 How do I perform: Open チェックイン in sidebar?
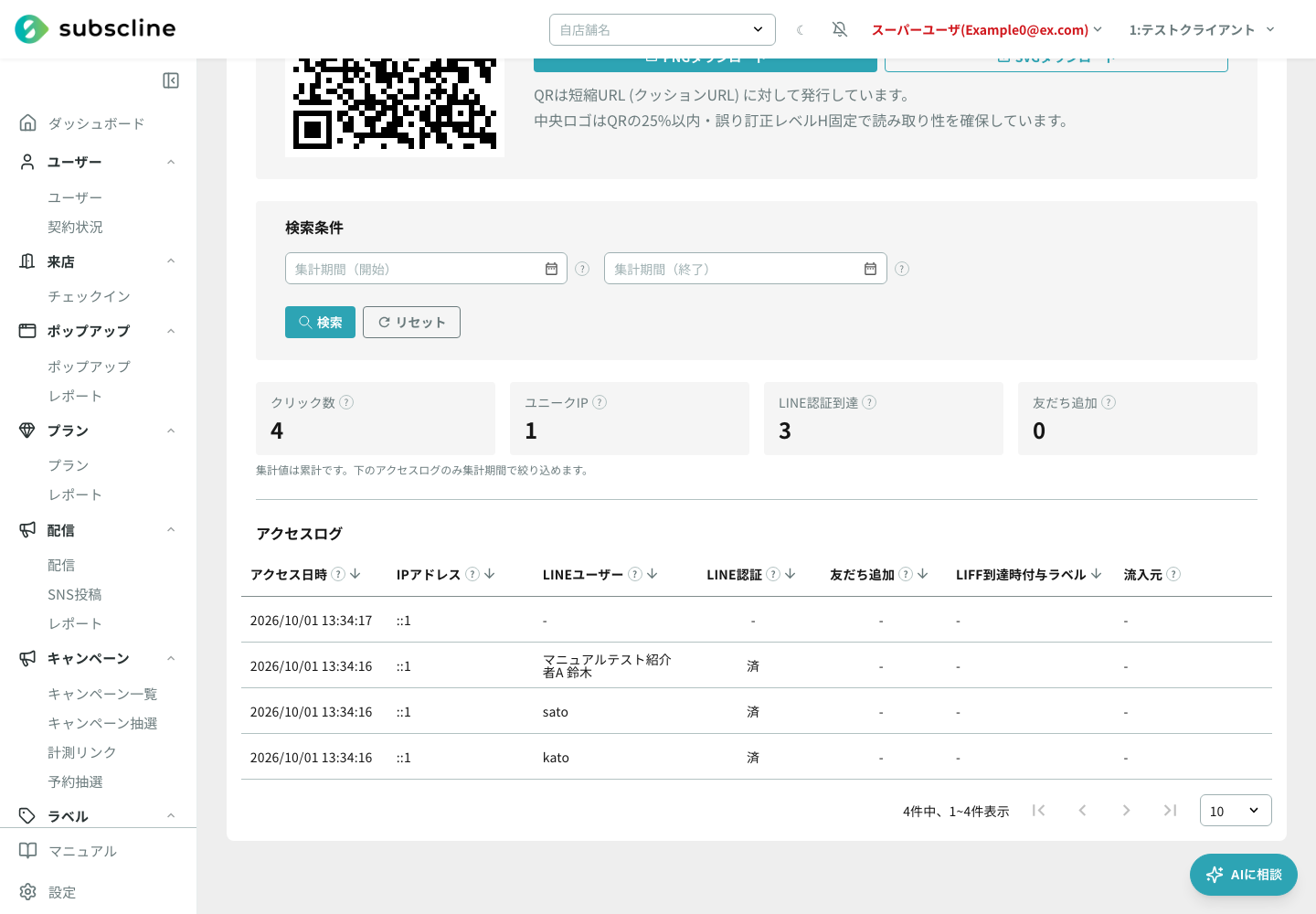click(90, 296)
